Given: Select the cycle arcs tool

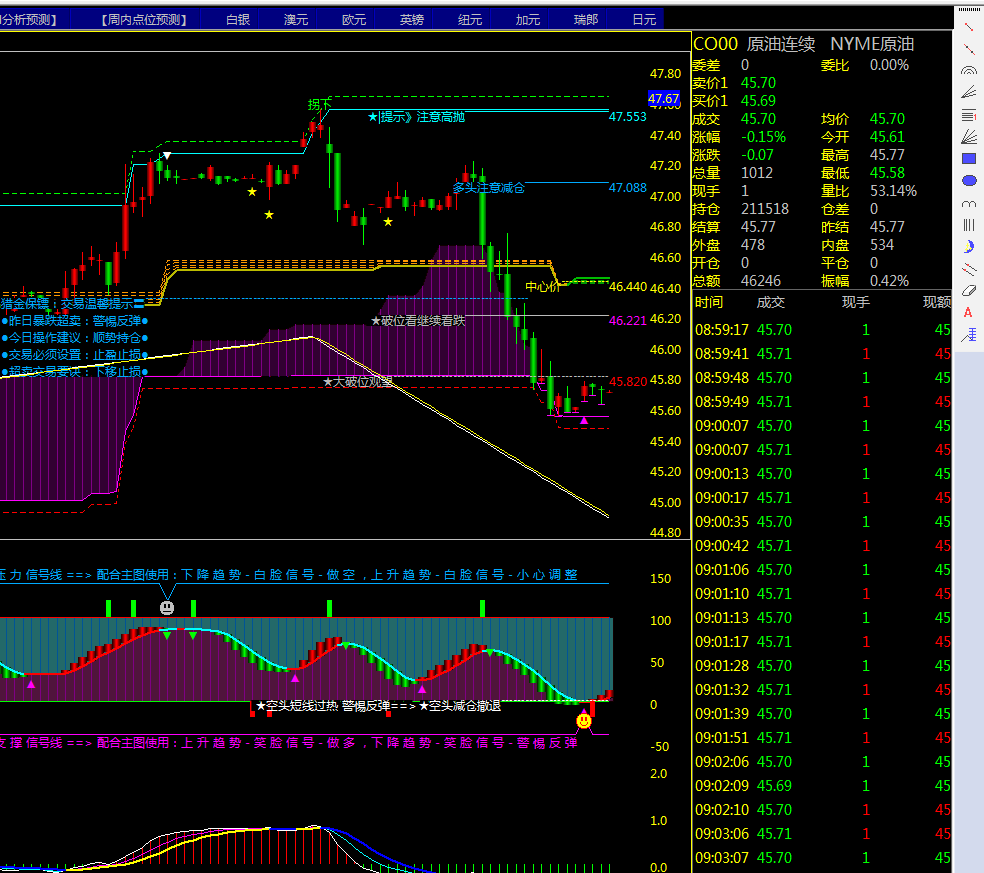Looking at the screenshot, I should coord(969,203).
